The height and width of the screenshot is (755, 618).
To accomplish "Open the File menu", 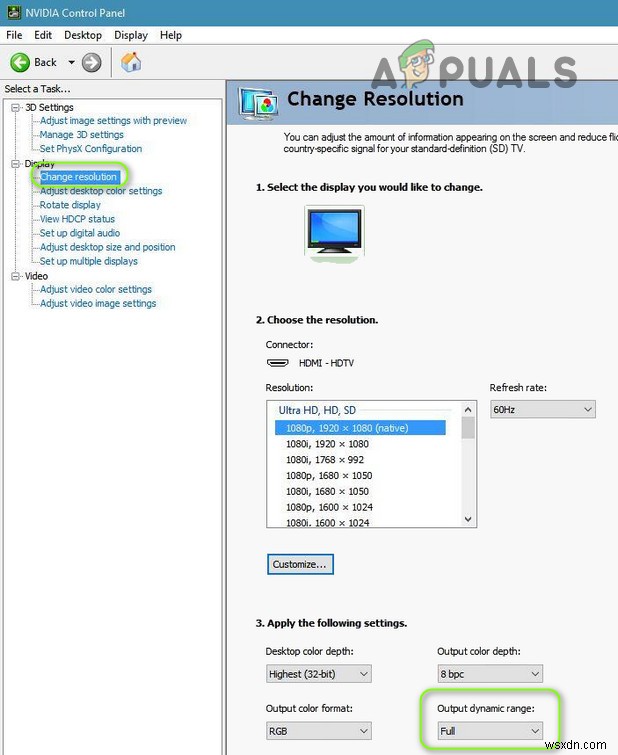I will click(14, 35).
